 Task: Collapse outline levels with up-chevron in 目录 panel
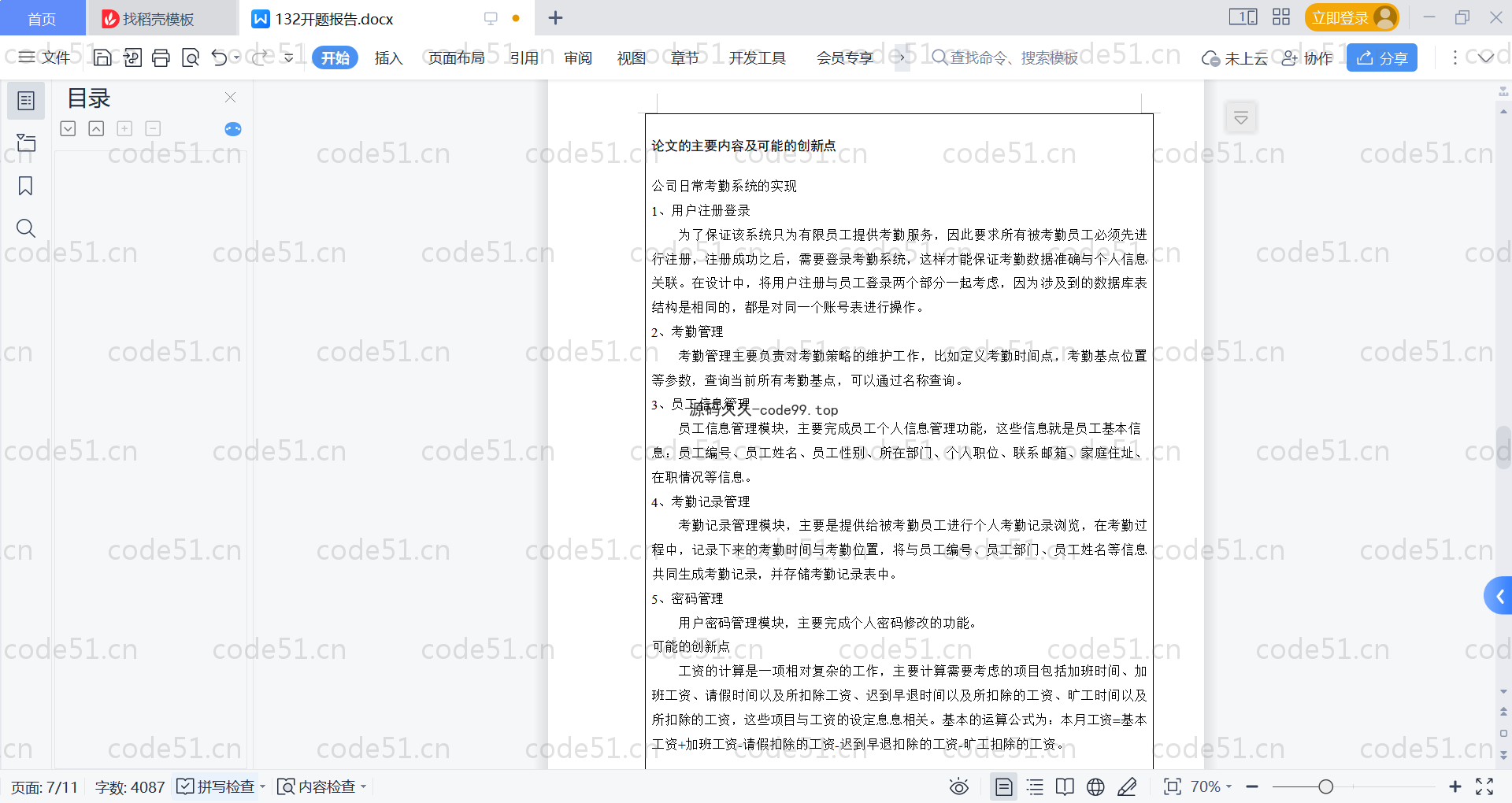[96, 128]
